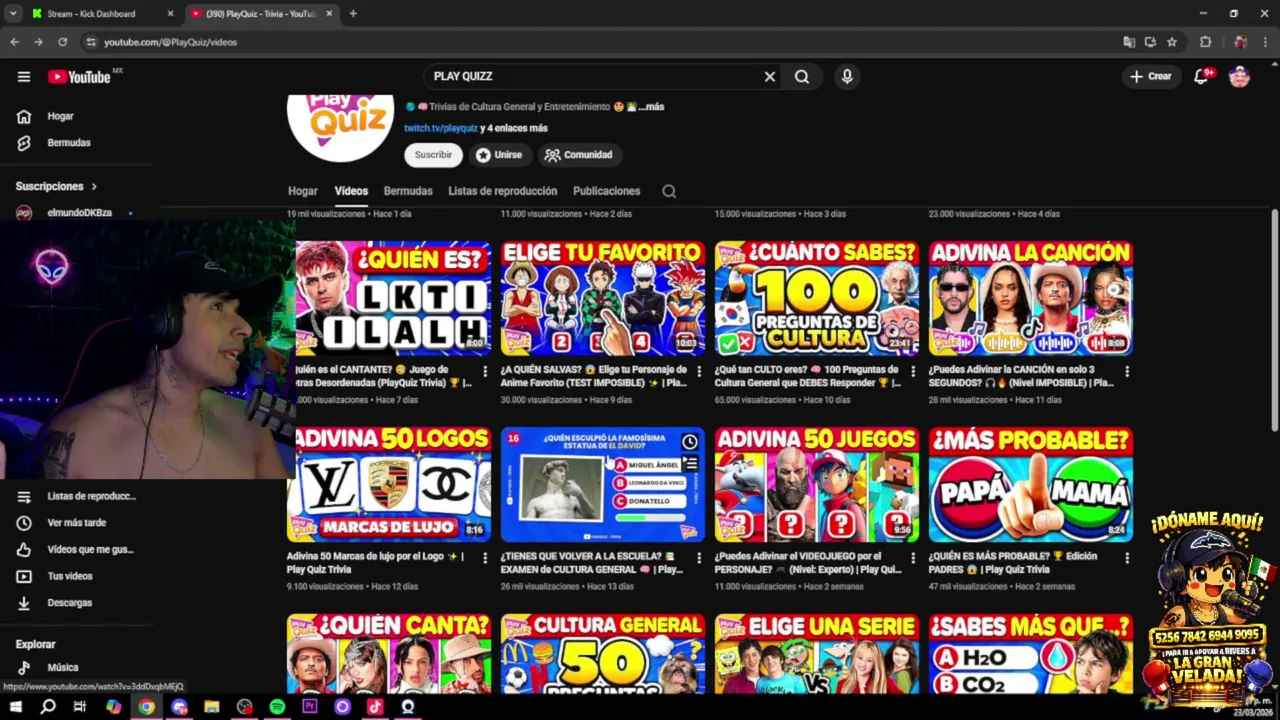The height and width of the screenshot is (720, 1280).
Task: Open Windows Start menu
Action: point(15,706)
